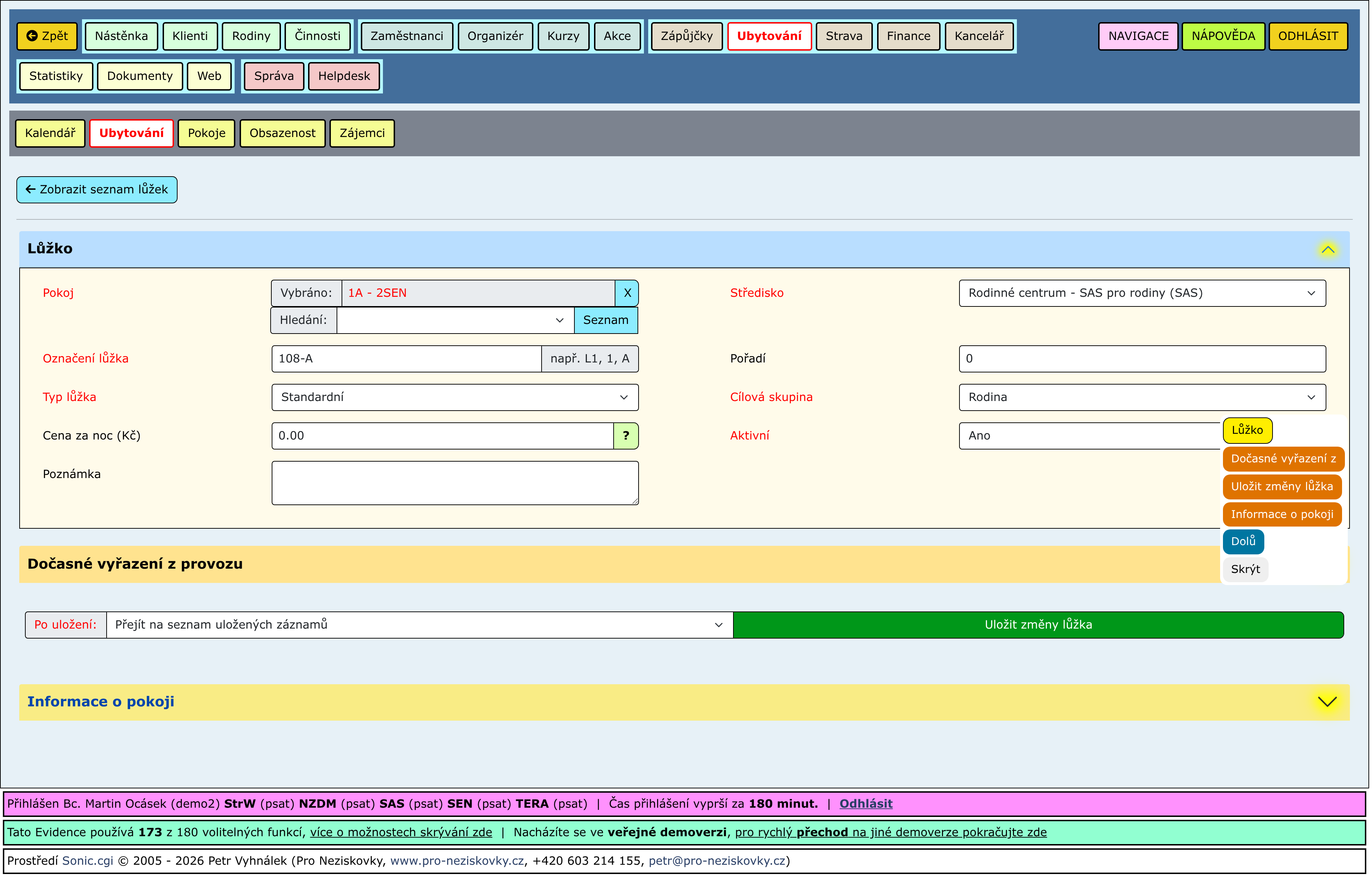Clear selected room with X button
This screenshot has width=1372, height=894.
(627, 293)
